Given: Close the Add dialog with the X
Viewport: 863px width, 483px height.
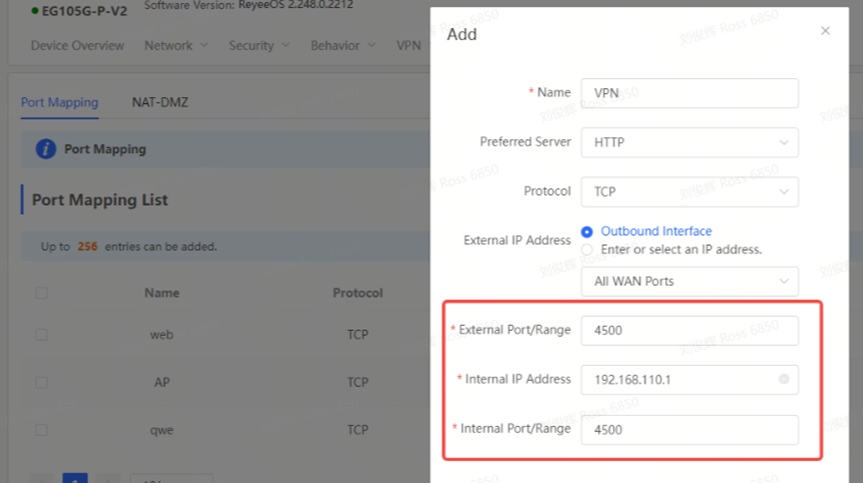Looking at the screenshot, I should [x=825, y=31].
